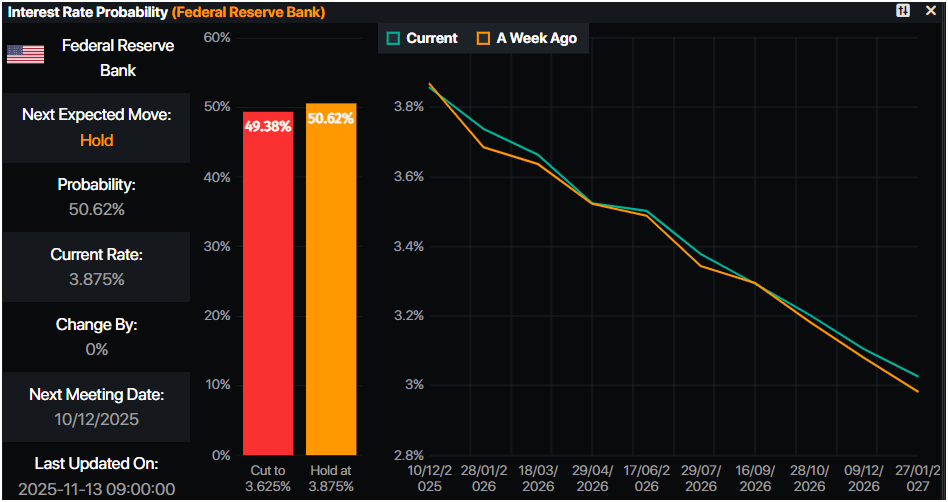Select the orange Hold expected move text
Viewport: 948px width, 502px height.
point(96,140)
